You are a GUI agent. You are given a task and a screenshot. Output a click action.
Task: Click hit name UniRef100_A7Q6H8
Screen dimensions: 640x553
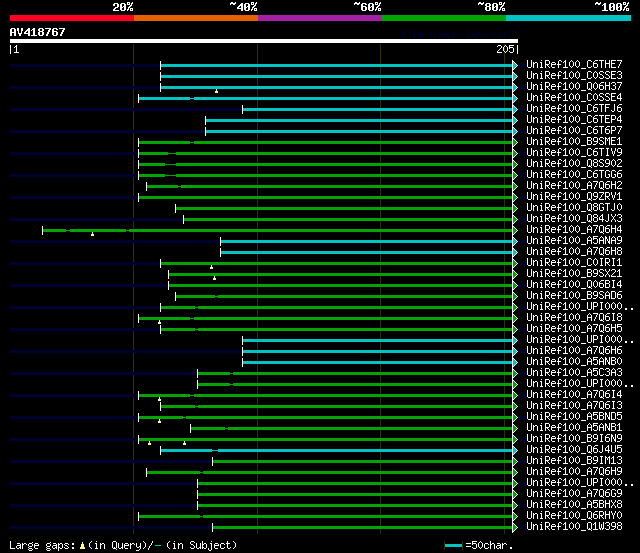(x=574, y=252)
